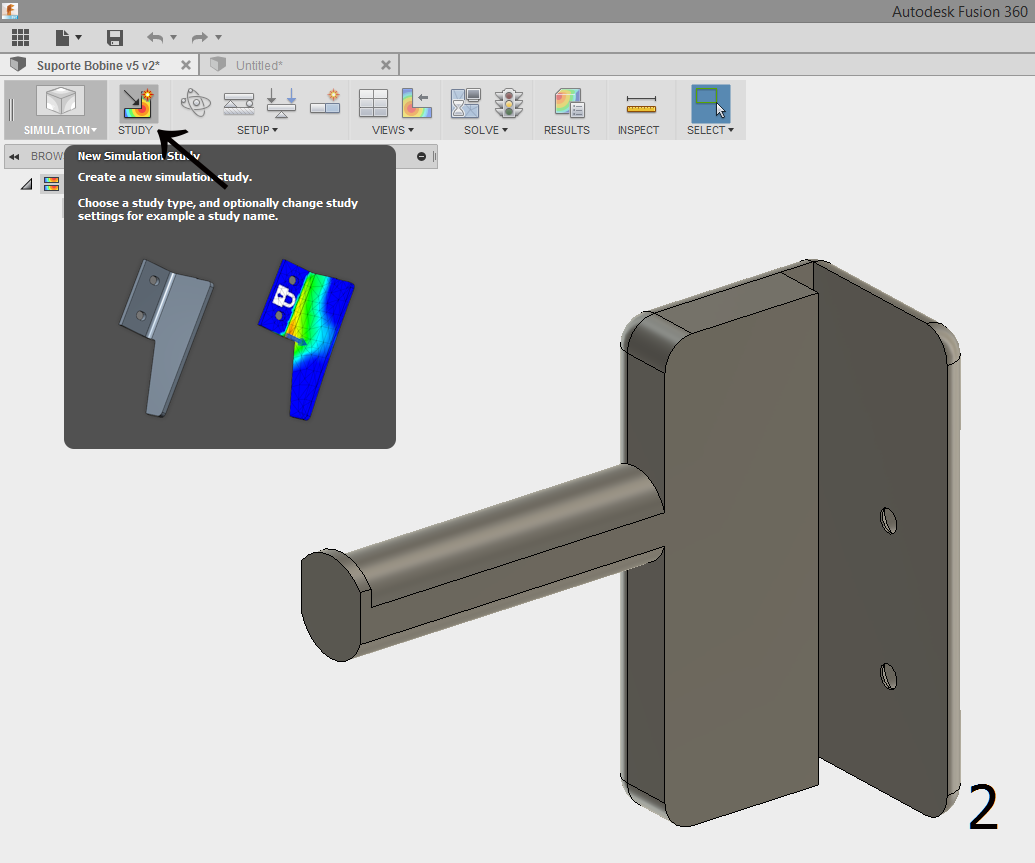Viewport: 1035px width, 863px height.
Task: Collapse the Browser panel with double arrows
Action: (14, 156)
